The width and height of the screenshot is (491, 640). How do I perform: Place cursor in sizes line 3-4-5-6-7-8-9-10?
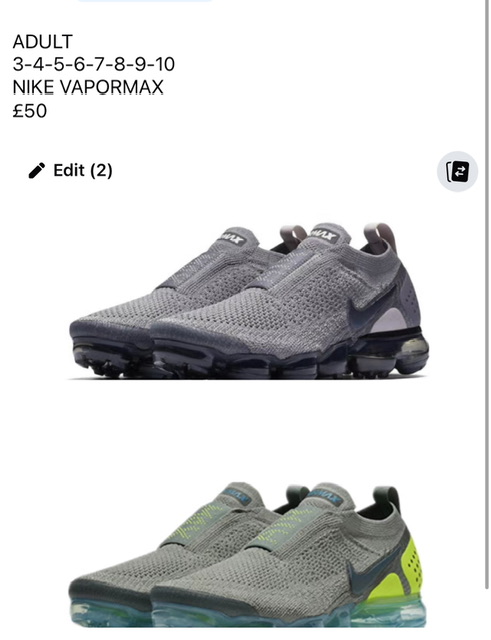pos(94,64)
